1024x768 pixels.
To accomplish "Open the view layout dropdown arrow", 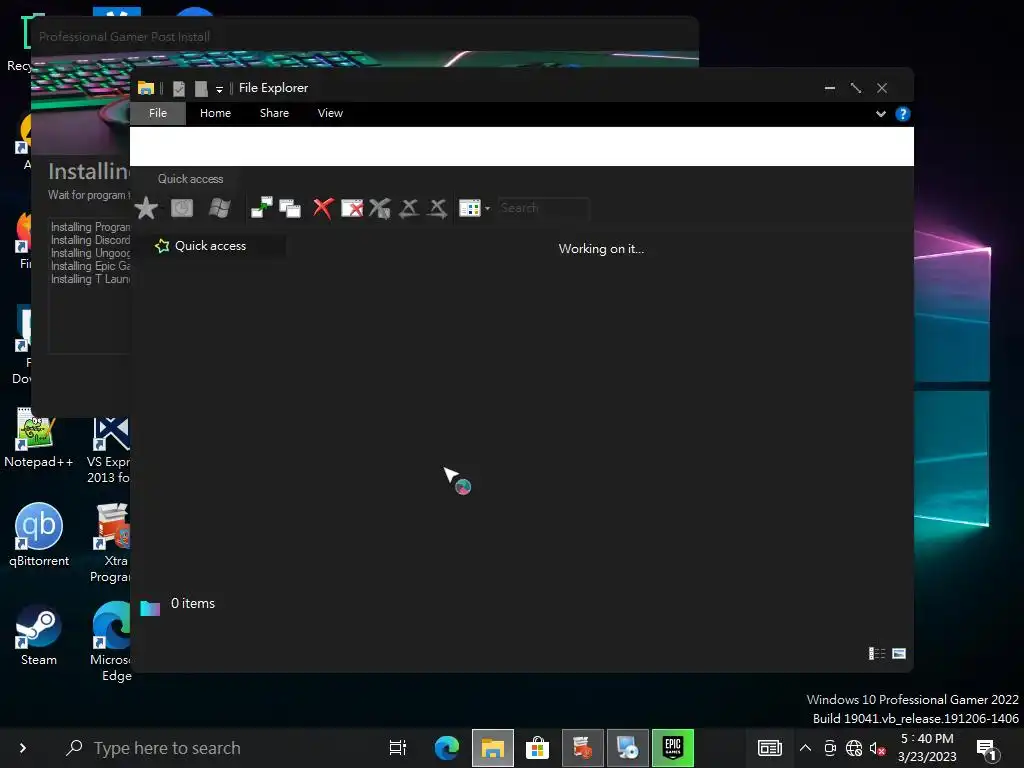I will pyautogui.click(x=487, y=208).
